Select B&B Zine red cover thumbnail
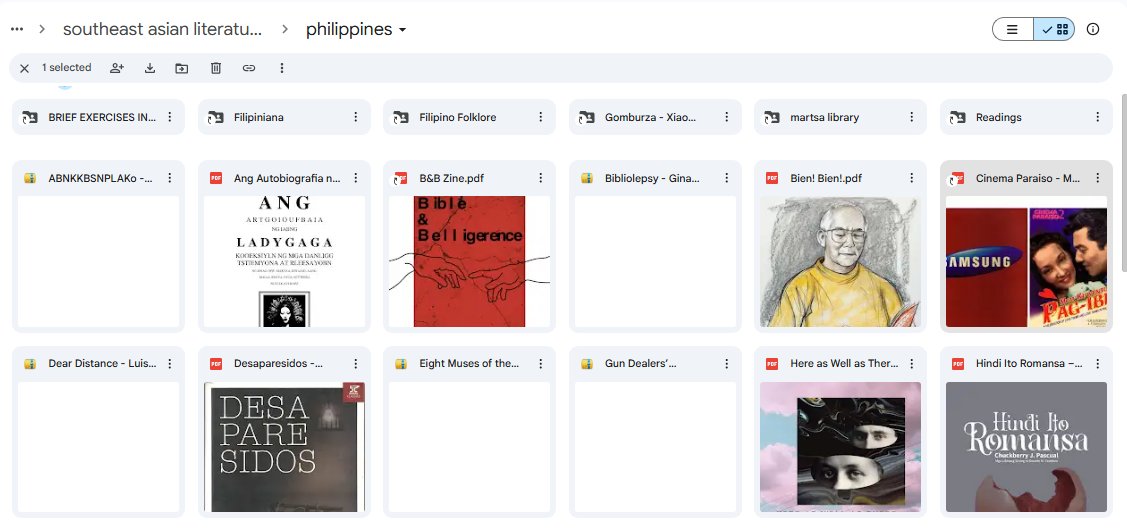This screenshot has height=528, width=1127. [469, 261]
